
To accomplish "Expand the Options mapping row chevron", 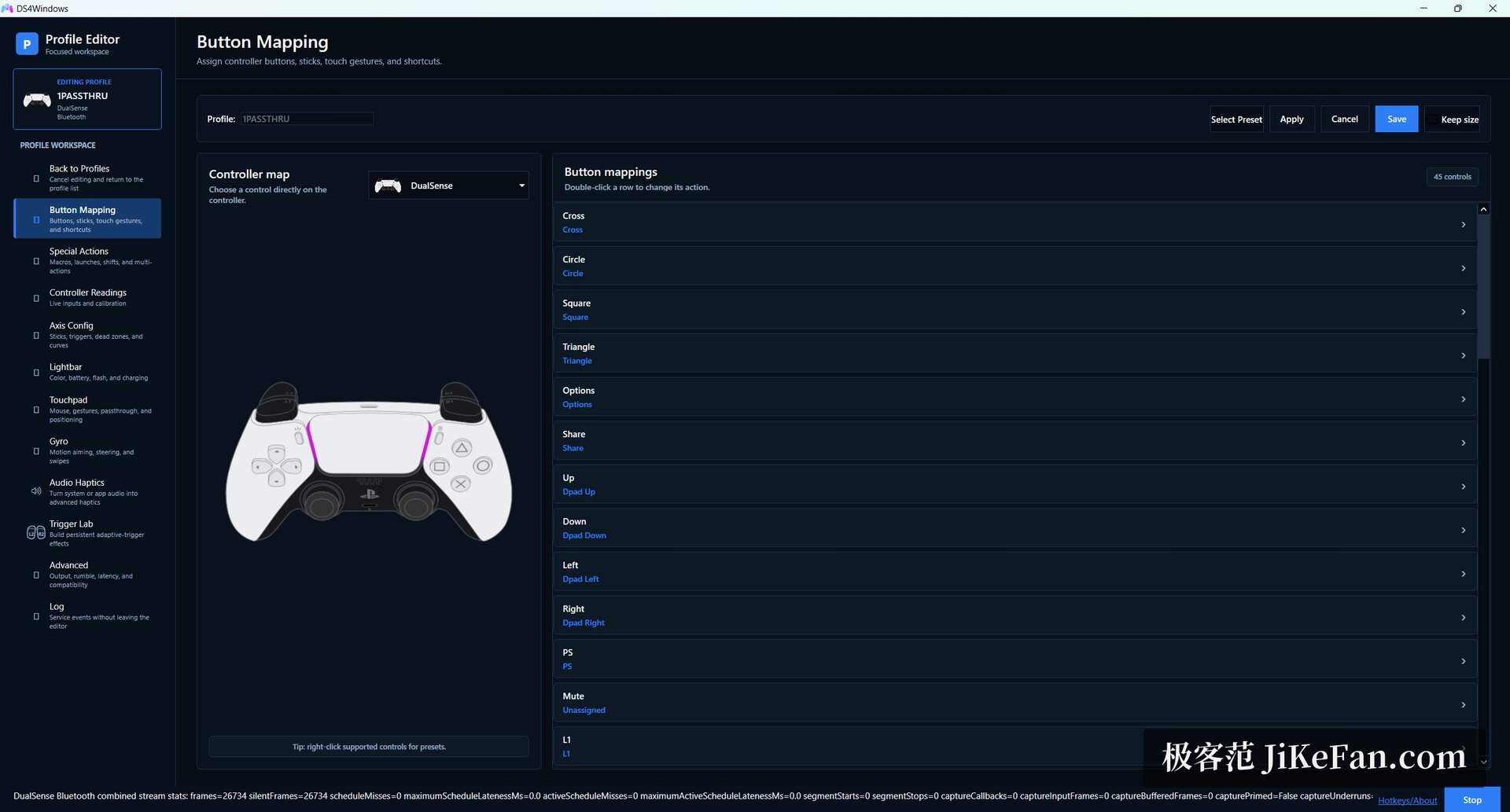I will [1464, 399].
